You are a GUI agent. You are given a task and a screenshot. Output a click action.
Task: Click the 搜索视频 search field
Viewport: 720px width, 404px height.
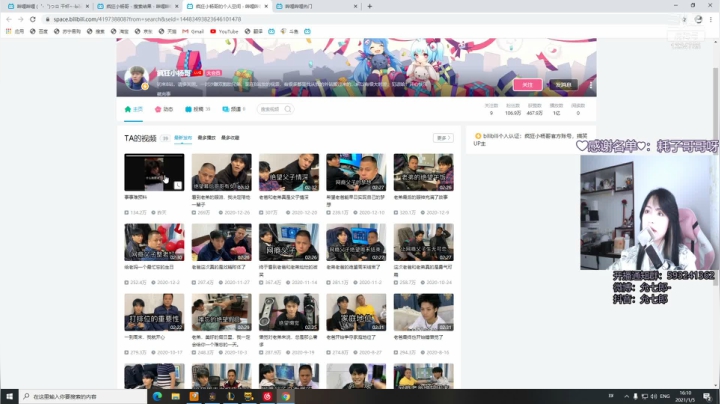[x=275, y=109]
